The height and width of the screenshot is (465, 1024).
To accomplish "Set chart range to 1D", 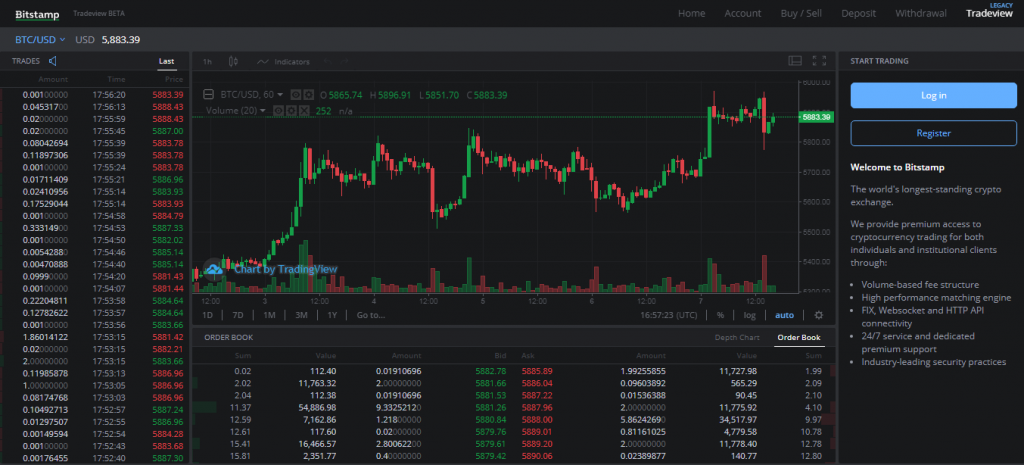I will [x=207, y=315].
